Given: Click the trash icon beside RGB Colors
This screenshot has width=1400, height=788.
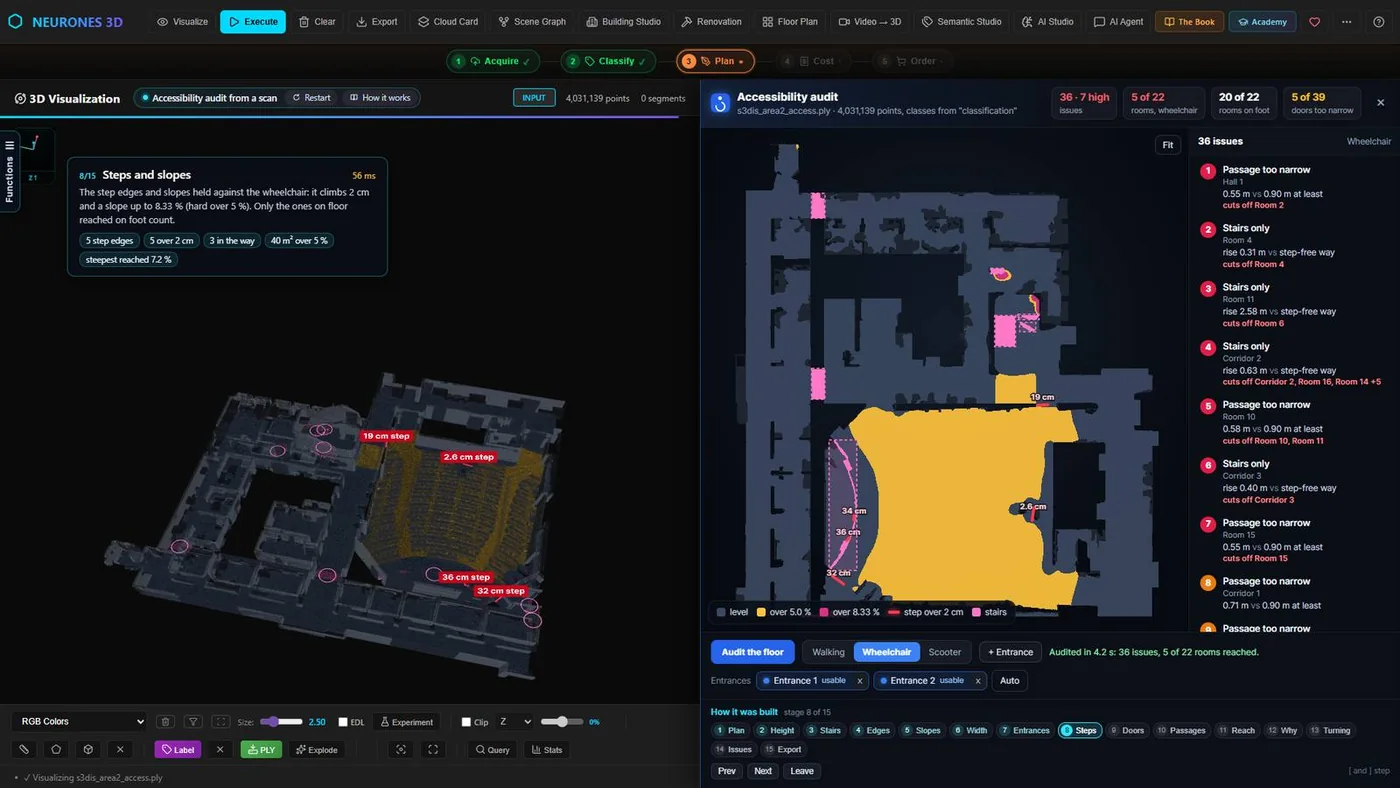Looking at the screenshot, I should point(166,722).
